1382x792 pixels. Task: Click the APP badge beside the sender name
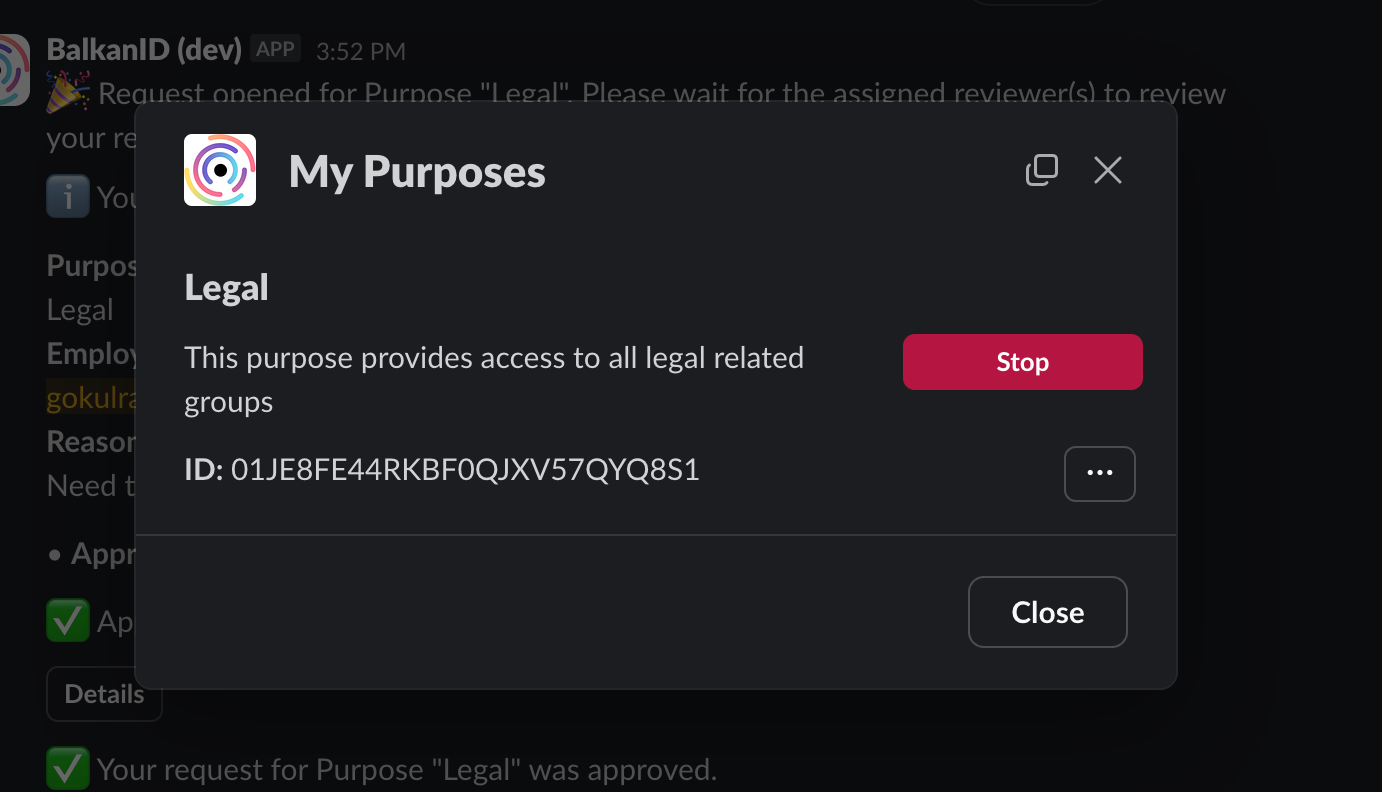[275, 48]
